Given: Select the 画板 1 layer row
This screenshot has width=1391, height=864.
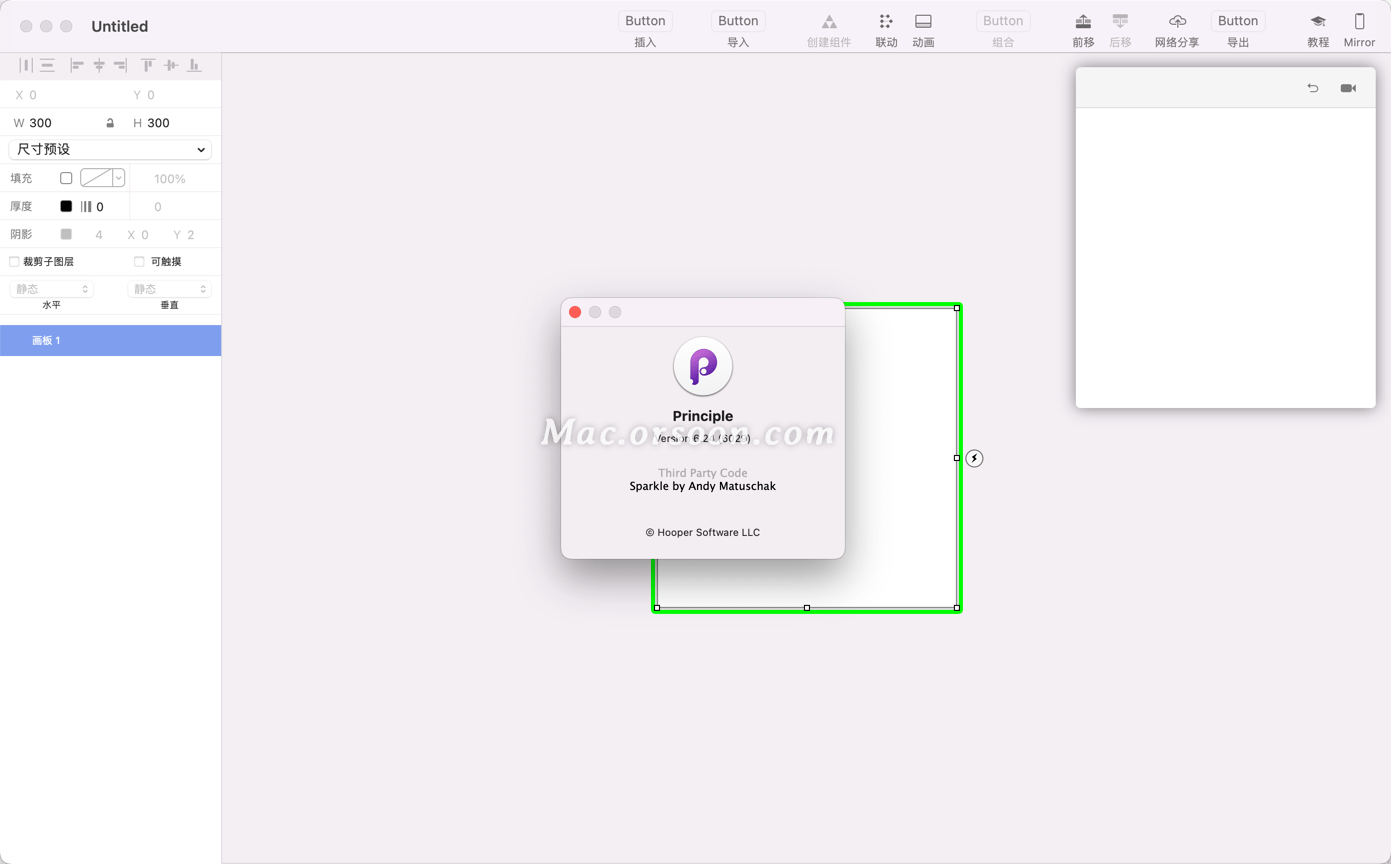Looking at the screenshot, I should [110, 341].
